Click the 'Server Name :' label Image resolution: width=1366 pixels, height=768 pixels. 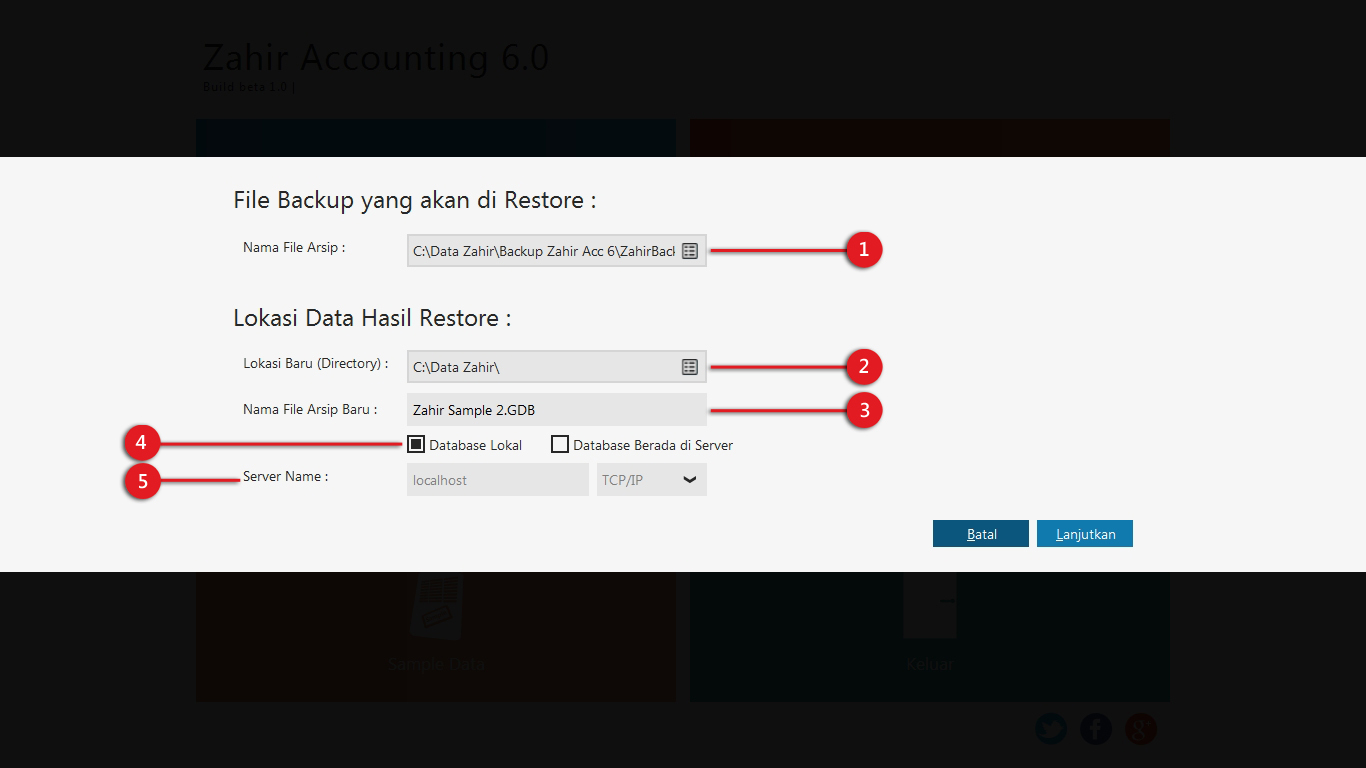pos(285,477)
